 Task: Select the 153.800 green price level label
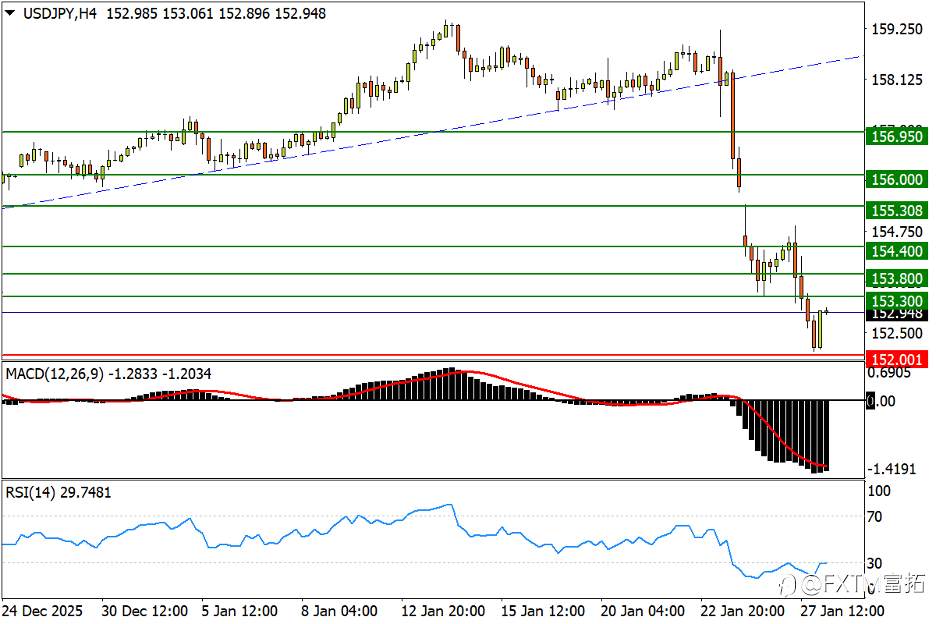tap(897, 279)
